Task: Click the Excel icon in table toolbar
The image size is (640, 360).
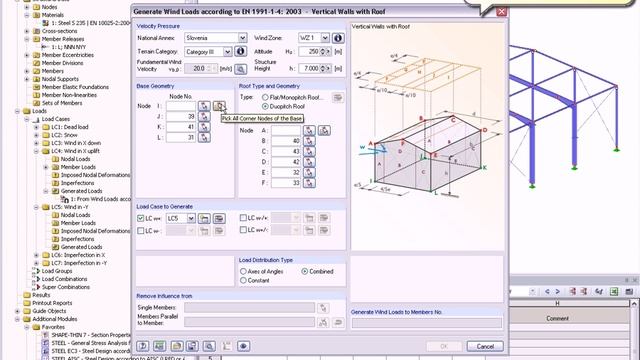Action: click(x=614, y=291)
